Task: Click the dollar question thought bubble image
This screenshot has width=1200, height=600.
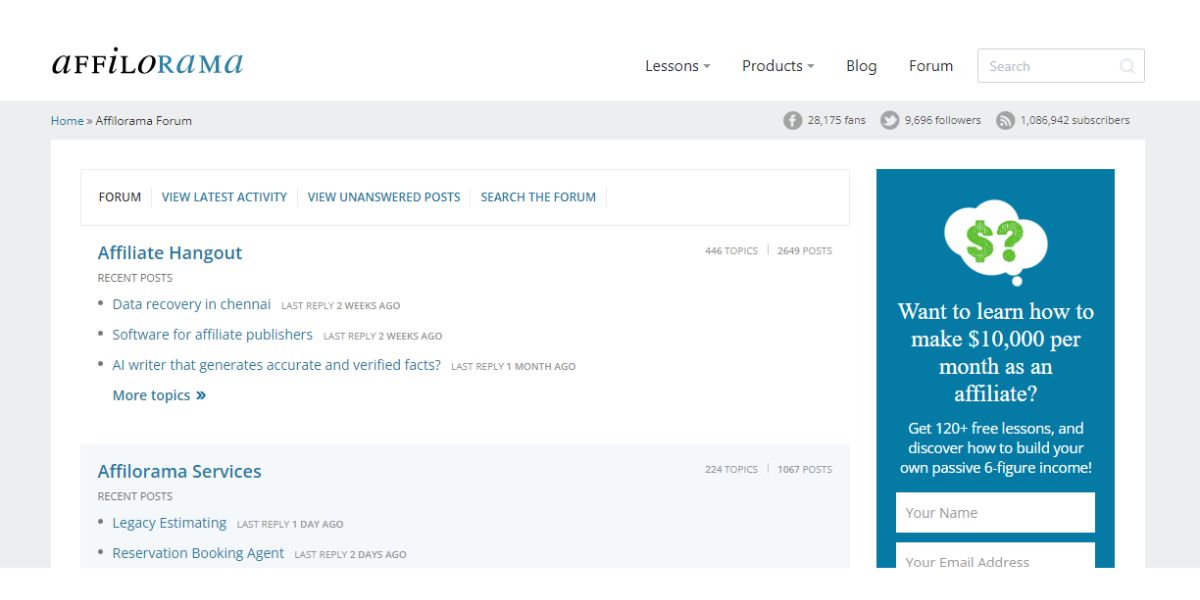Action: click(995, 242)
